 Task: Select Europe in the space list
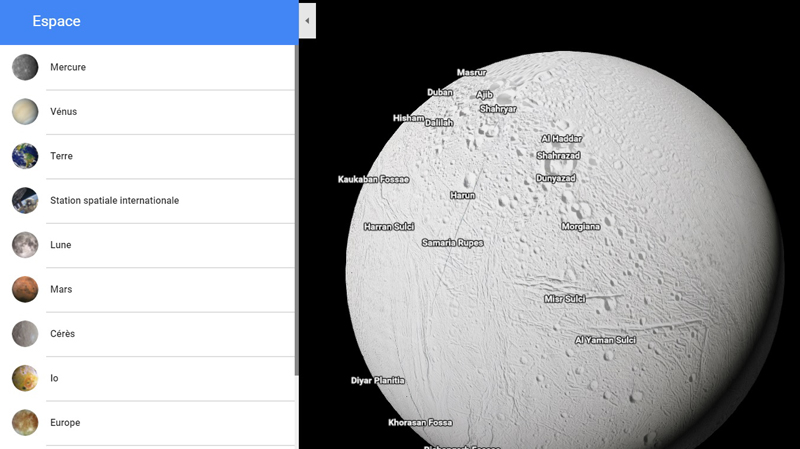tap(147, 422)
